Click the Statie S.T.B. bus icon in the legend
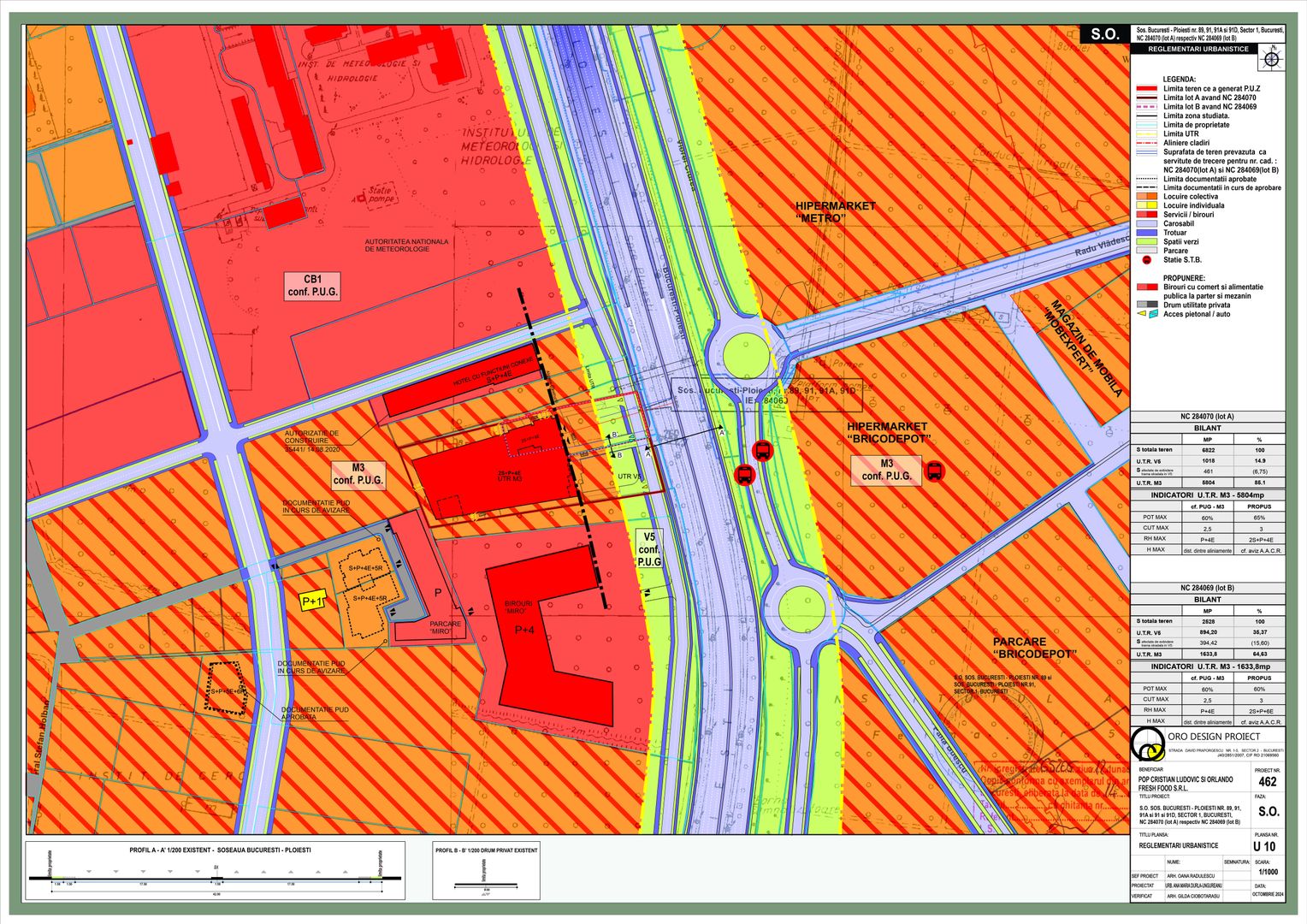Image resolution: width=1307 pixels, height=924 pixels. (1147, 259)
